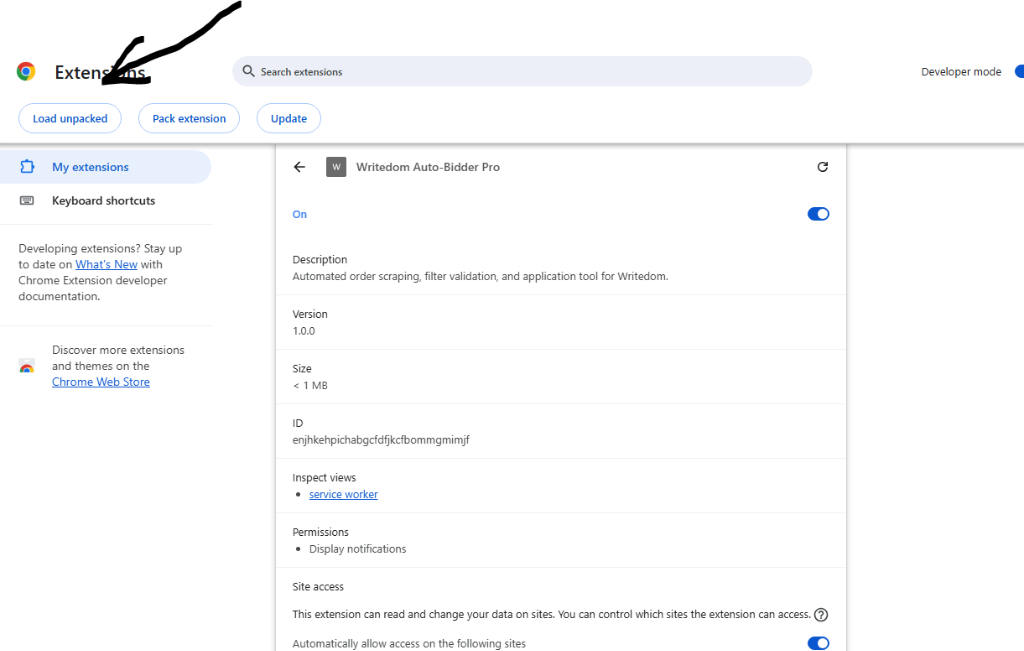Click the Automated order scraping description text
Image resolution: width=1024 pixels, height=651 pixels.
tap(480, 276)
